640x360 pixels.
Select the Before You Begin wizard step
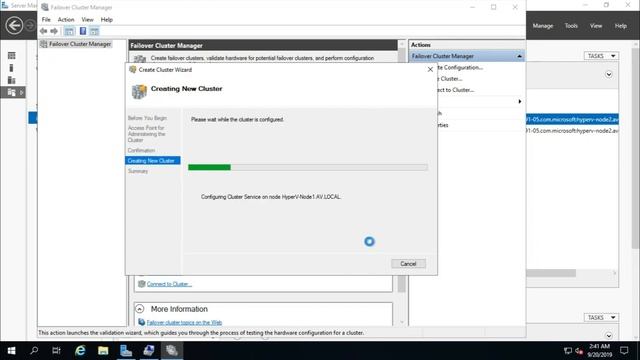click(x=147, y=118)
